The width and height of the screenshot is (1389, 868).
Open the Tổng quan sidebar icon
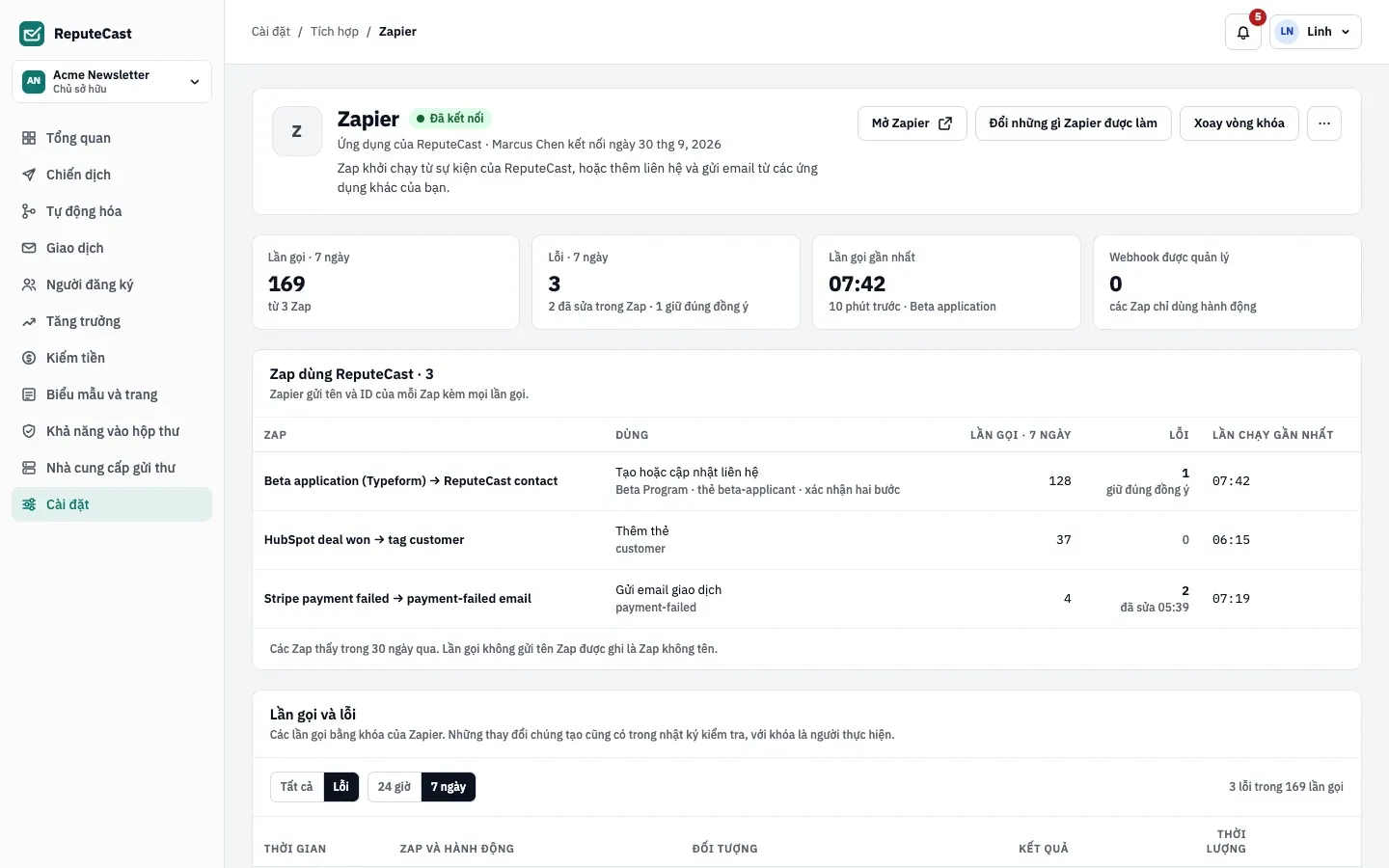tap(29, 138)
